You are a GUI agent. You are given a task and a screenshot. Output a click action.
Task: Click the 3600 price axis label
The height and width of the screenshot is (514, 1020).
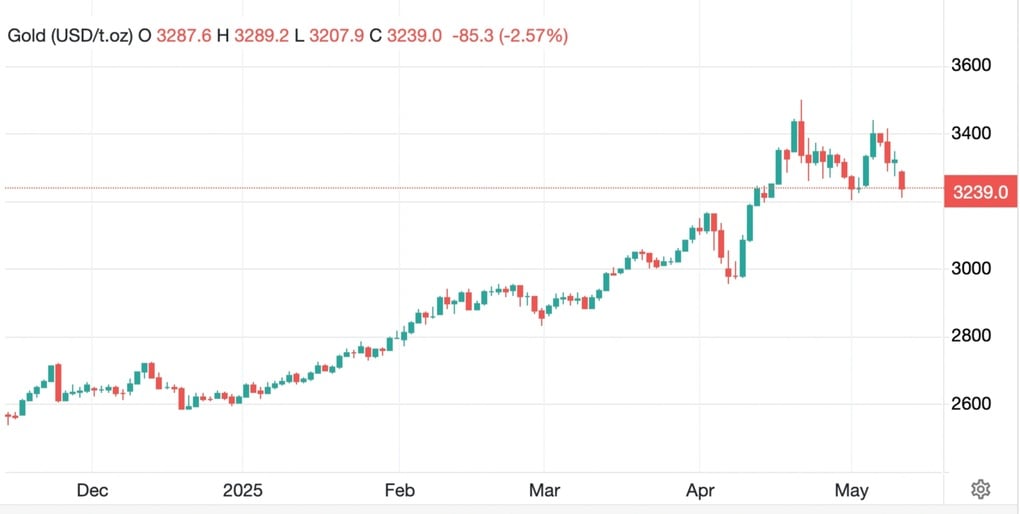tap(971, 66)
